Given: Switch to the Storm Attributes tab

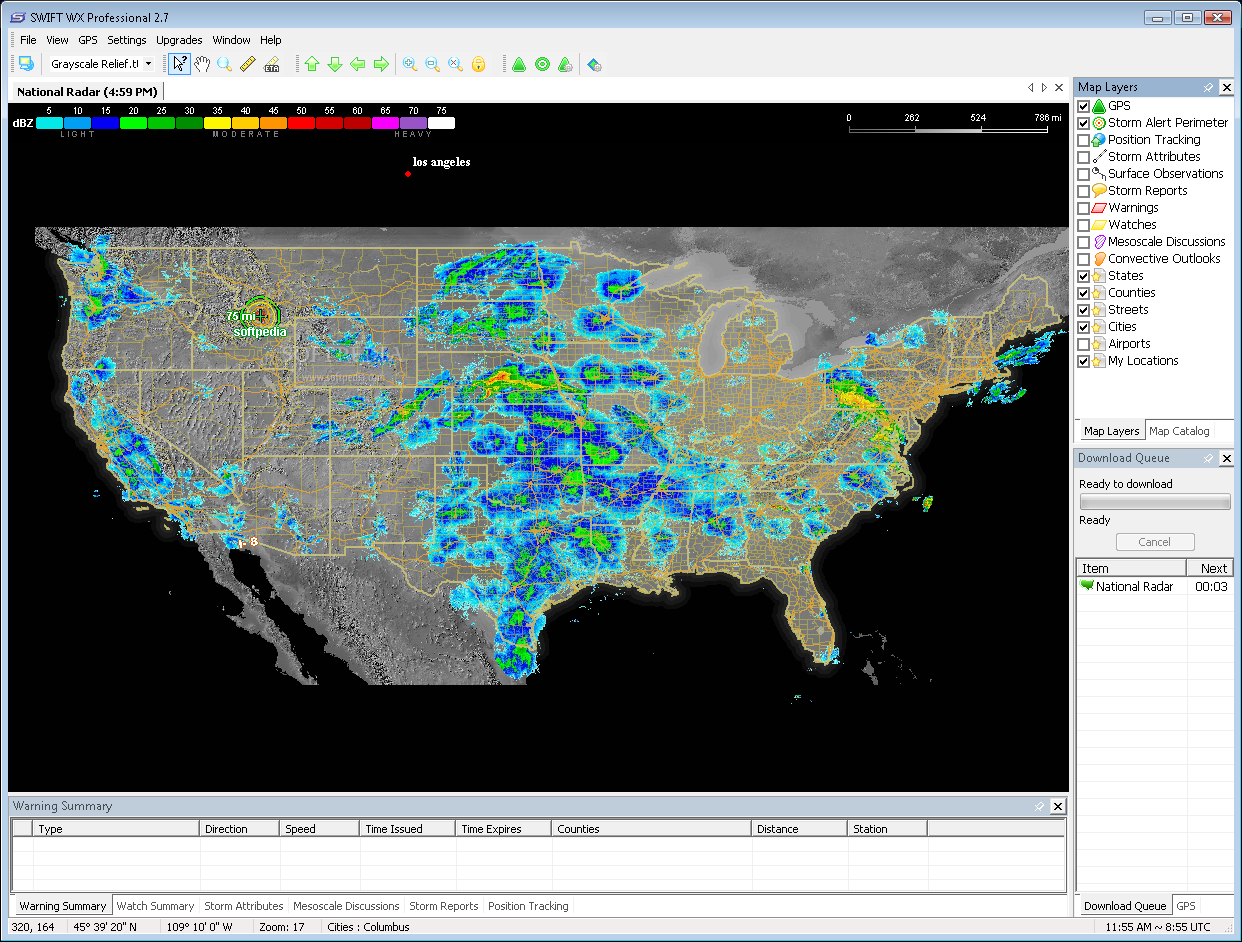Looking at the screenshot, I should pyautogui.click(x=243, y=906).
